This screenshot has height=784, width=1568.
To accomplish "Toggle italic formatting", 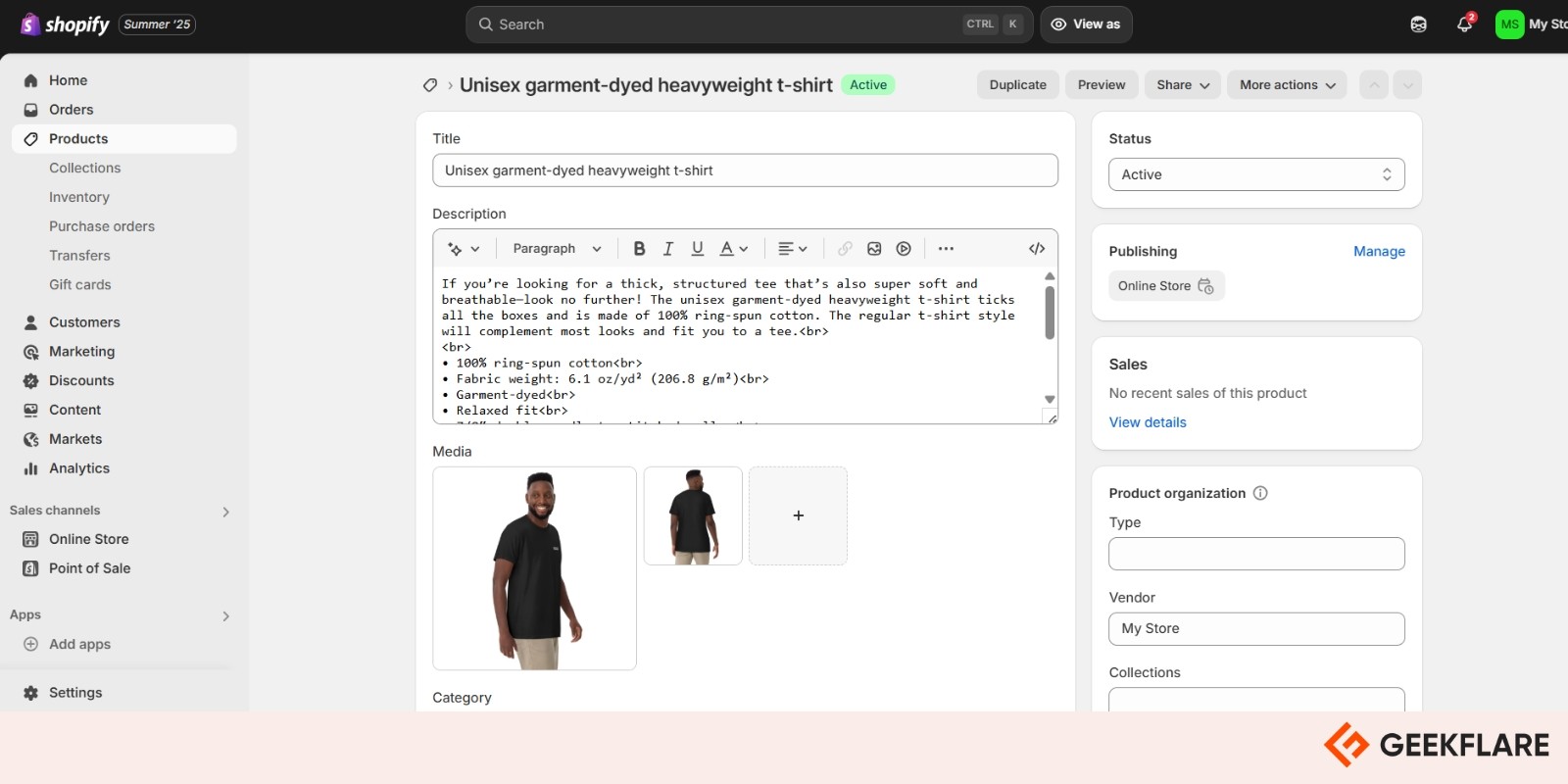I will point(668,249).
